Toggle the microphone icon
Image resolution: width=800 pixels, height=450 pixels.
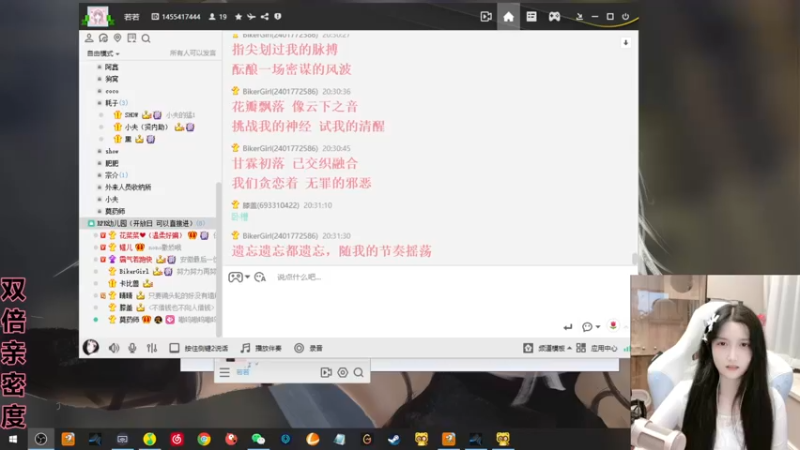[132, 348]
